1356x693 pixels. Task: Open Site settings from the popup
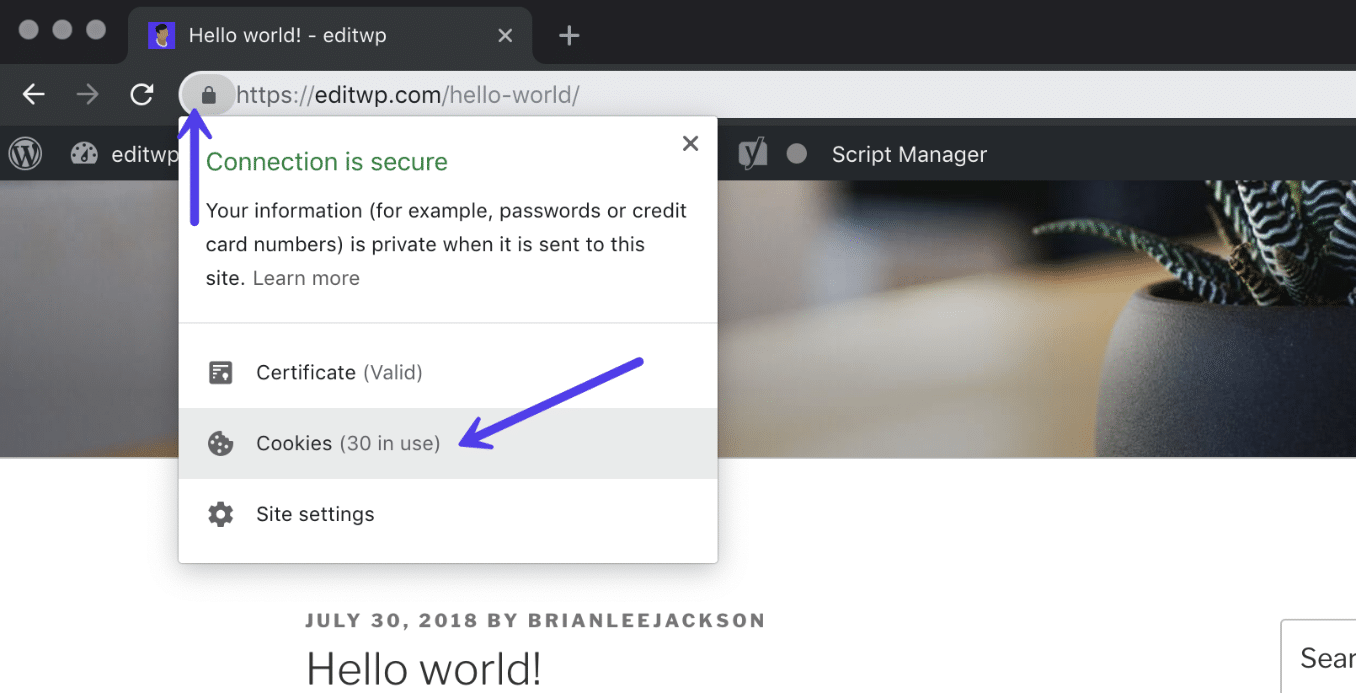[315, 514]
